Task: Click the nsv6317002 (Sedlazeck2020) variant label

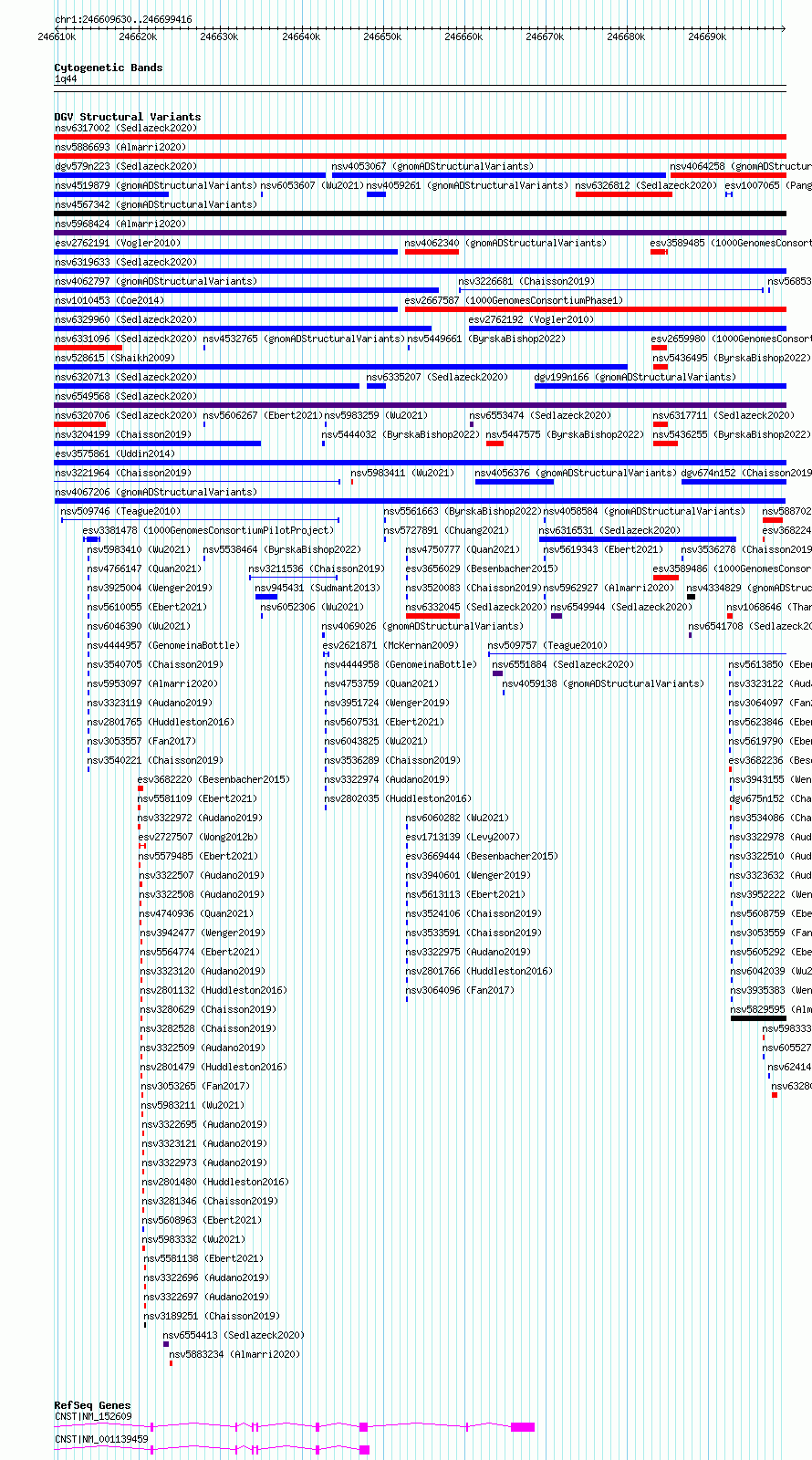Action: (x=125, y=128)
